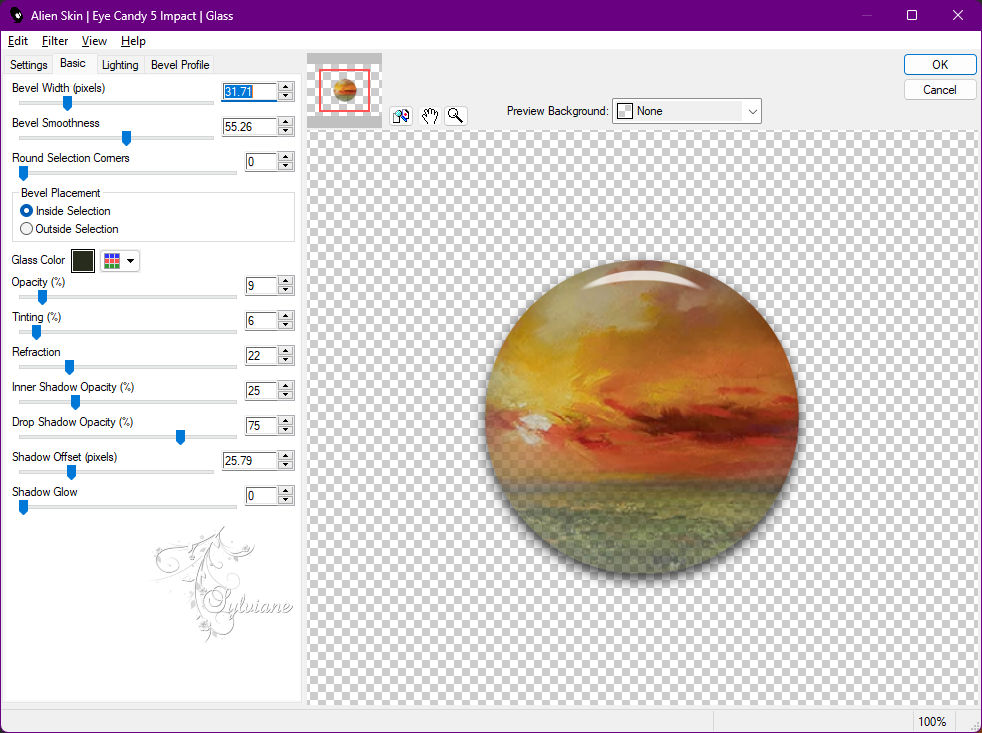Click the Round Selection Corners slider handle

click(x=23, y=173)
